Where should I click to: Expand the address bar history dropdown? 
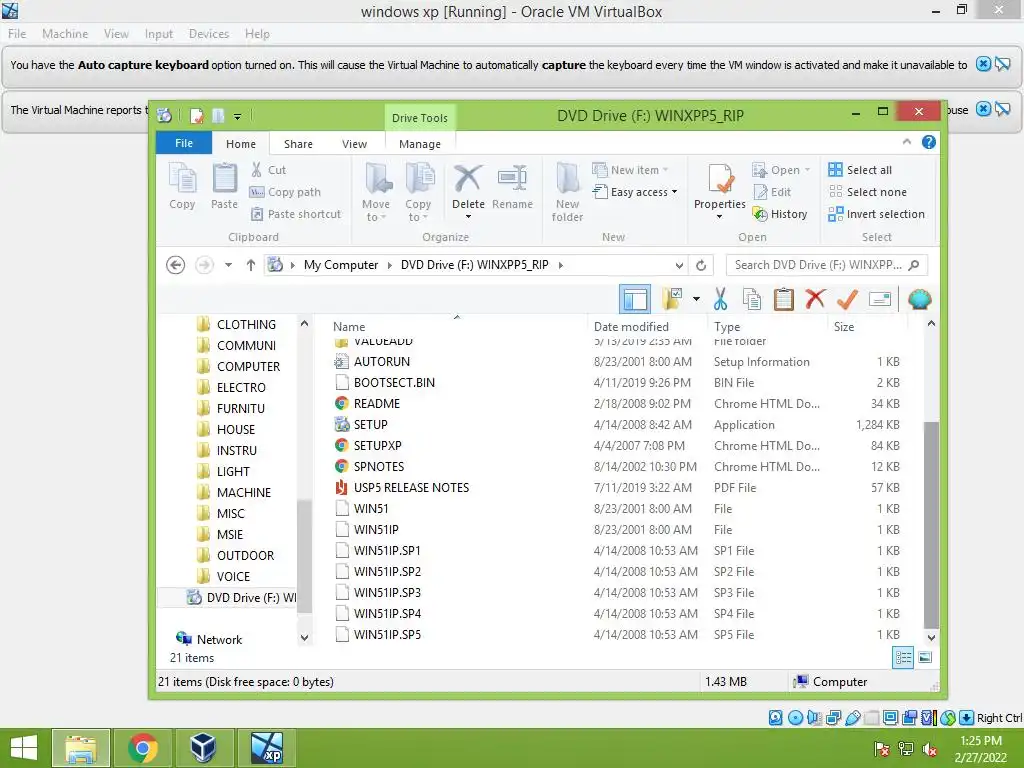(x=679, y=265)
